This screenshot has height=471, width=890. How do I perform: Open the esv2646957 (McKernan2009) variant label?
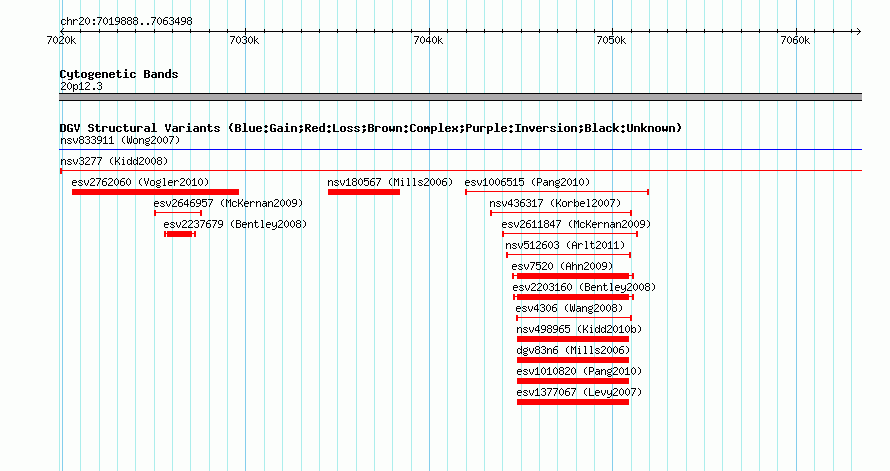(x=228, y=203)
